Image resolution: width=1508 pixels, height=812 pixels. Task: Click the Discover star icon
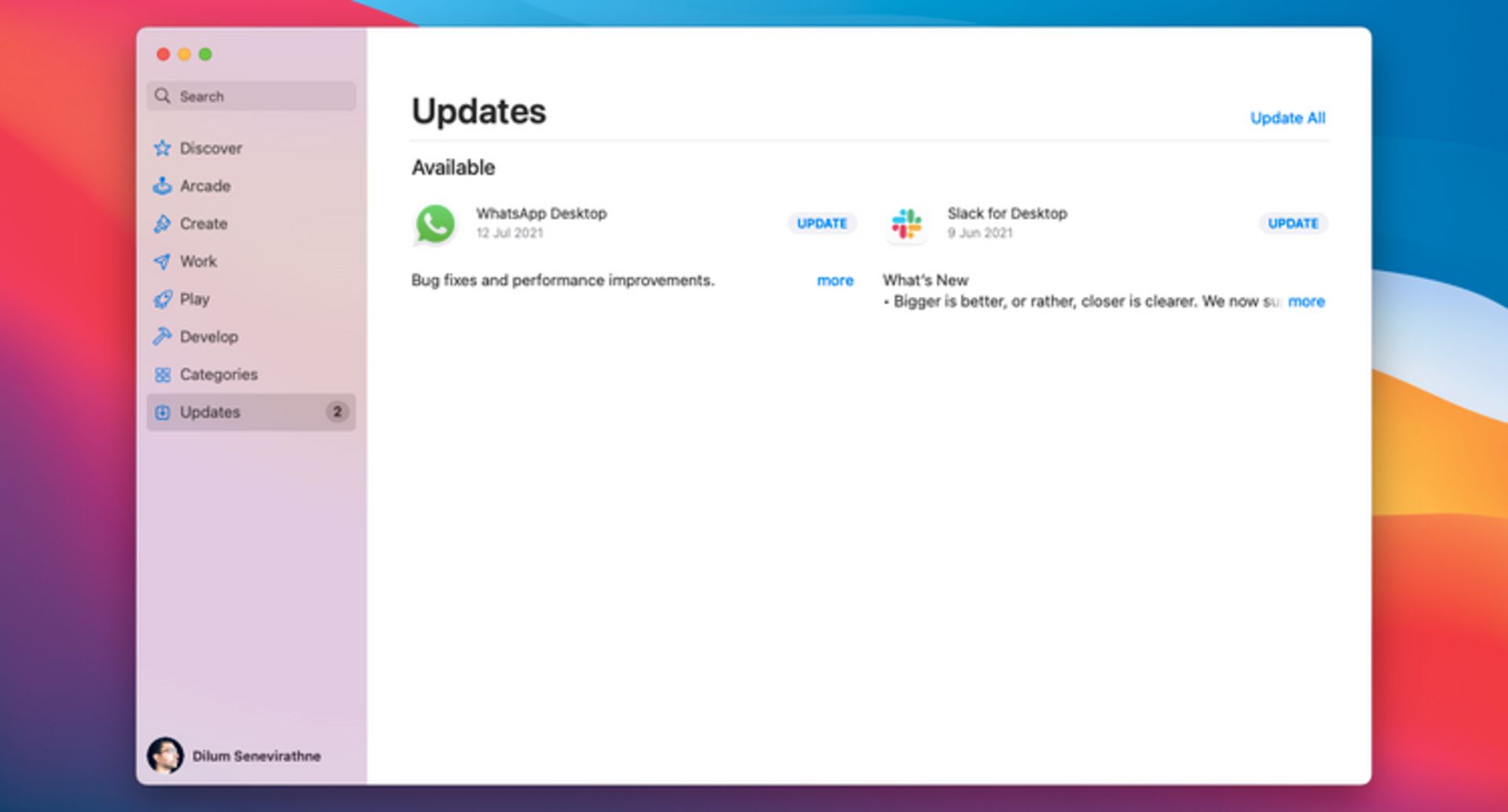(163, 148)
